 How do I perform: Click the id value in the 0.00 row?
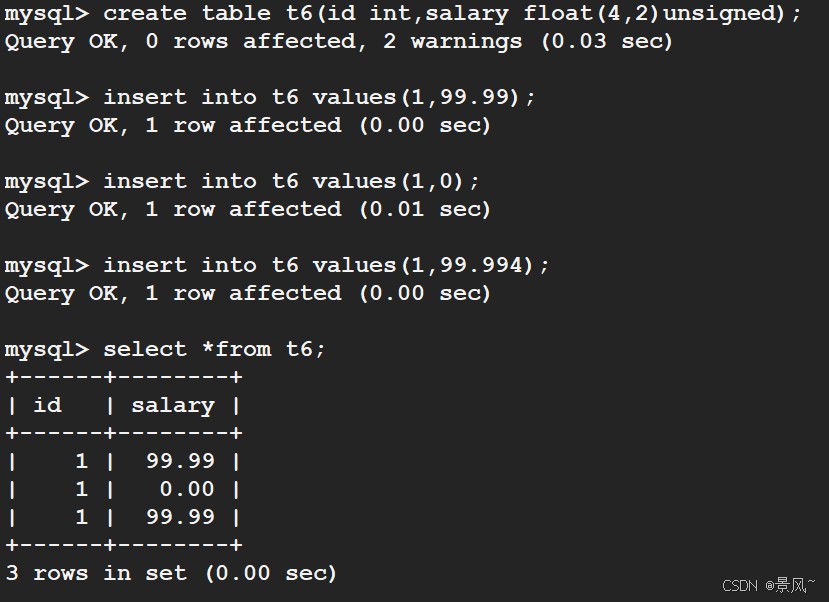click(82, 489)
